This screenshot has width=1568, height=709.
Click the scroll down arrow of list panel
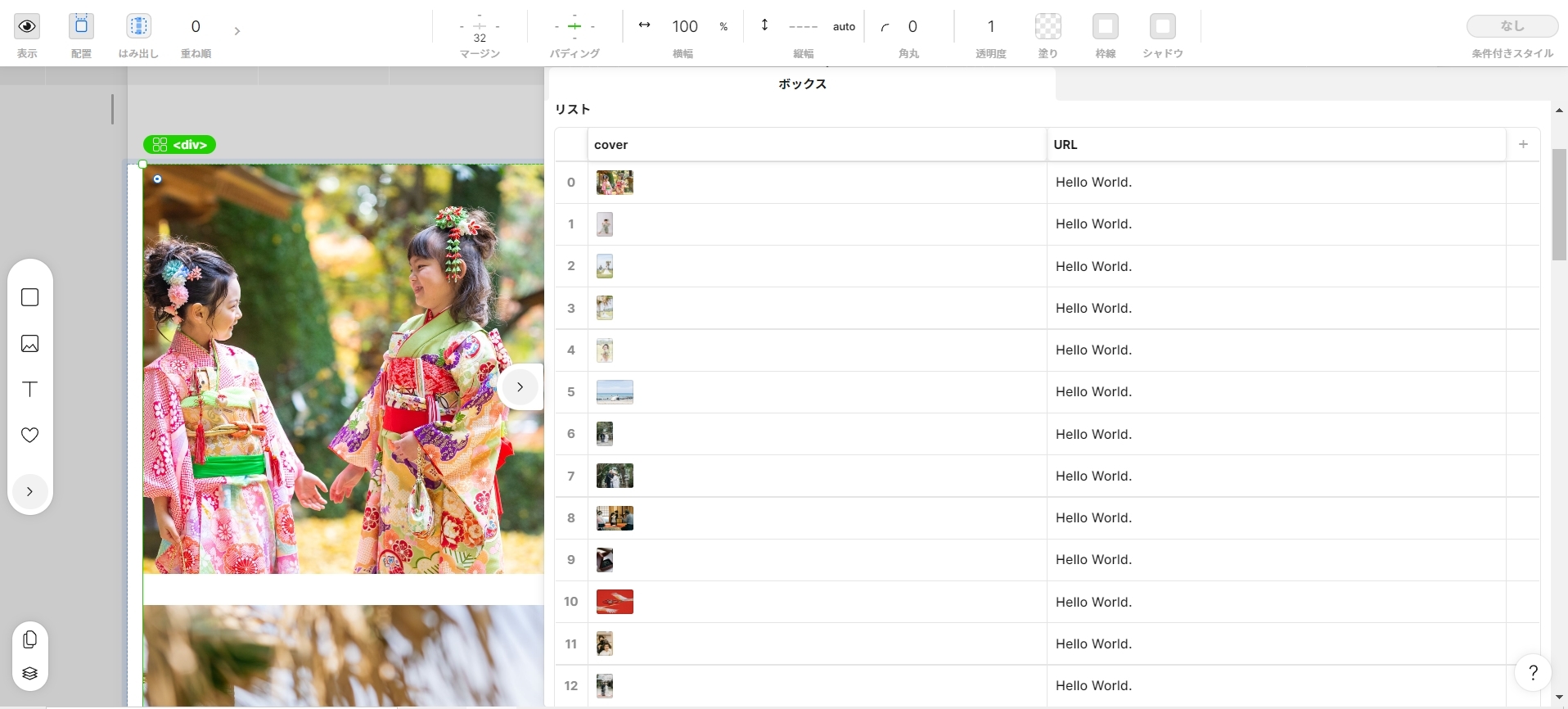click(x=1559, y=698)
